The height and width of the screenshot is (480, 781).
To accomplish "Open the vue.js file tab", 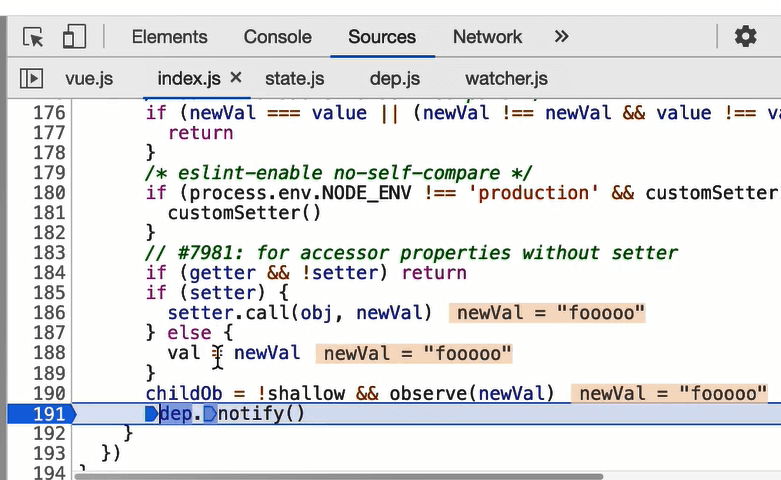I will (89, 79).
